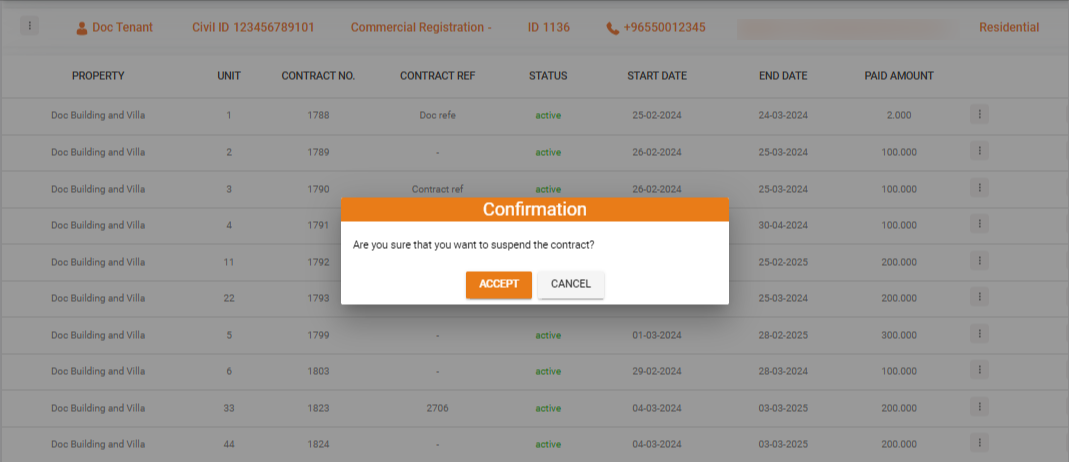Click the active status of contract 1824
Screen dimensions: 1069x462
(548, 444)
